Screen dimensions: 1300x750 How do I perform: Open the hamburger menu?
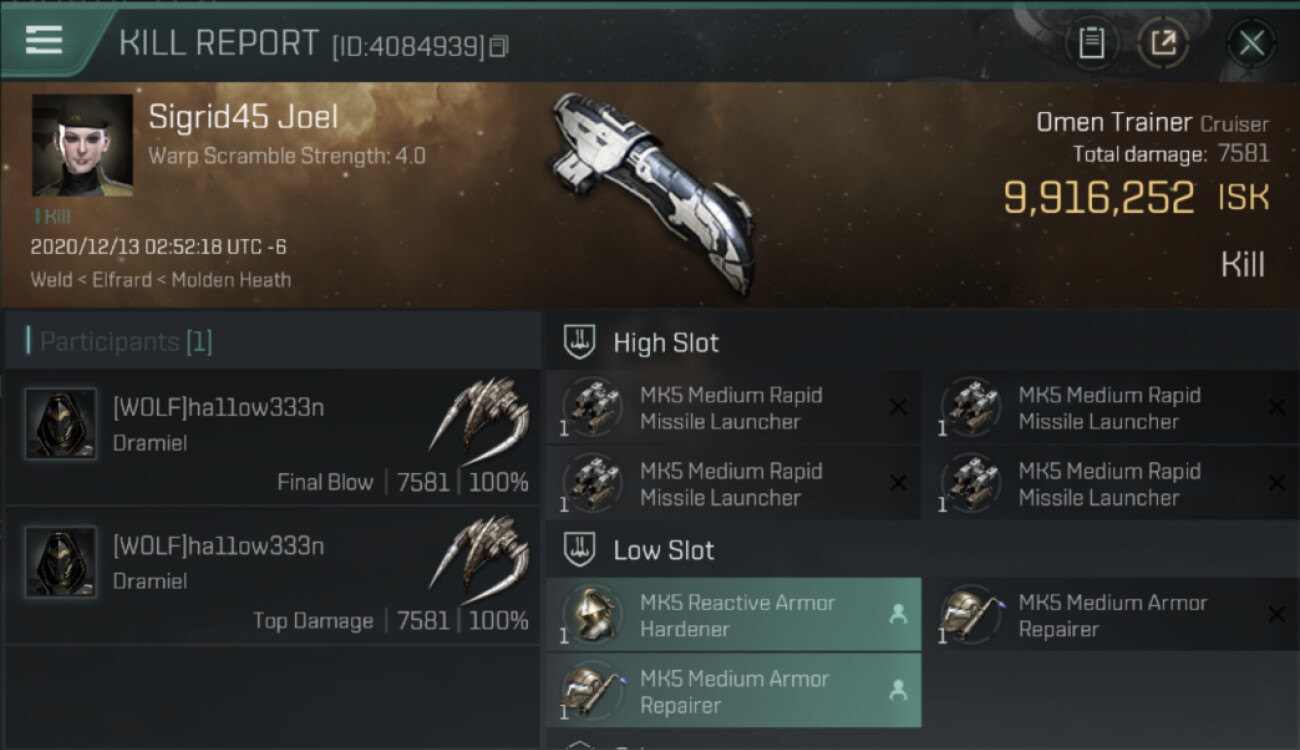[x=44, y=41]
